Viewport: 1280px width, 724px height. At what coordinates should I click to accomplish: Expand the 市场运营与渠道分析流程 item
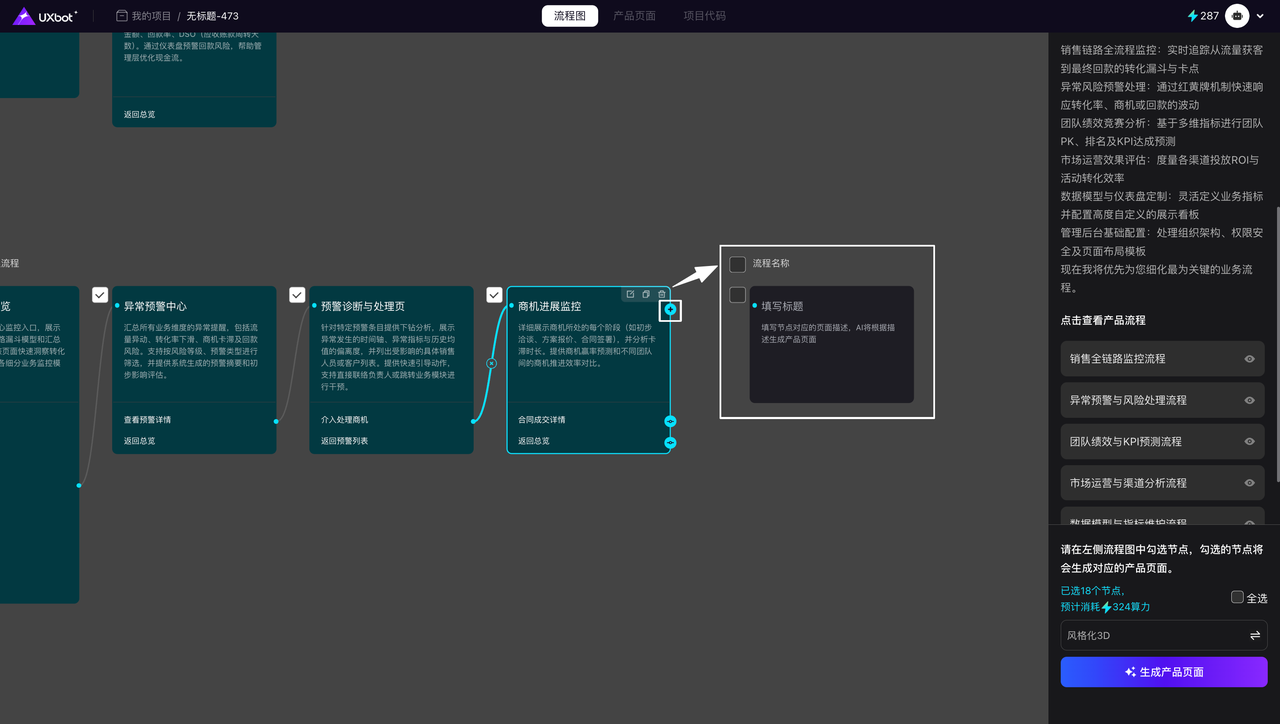click(x=1150, y=483)
